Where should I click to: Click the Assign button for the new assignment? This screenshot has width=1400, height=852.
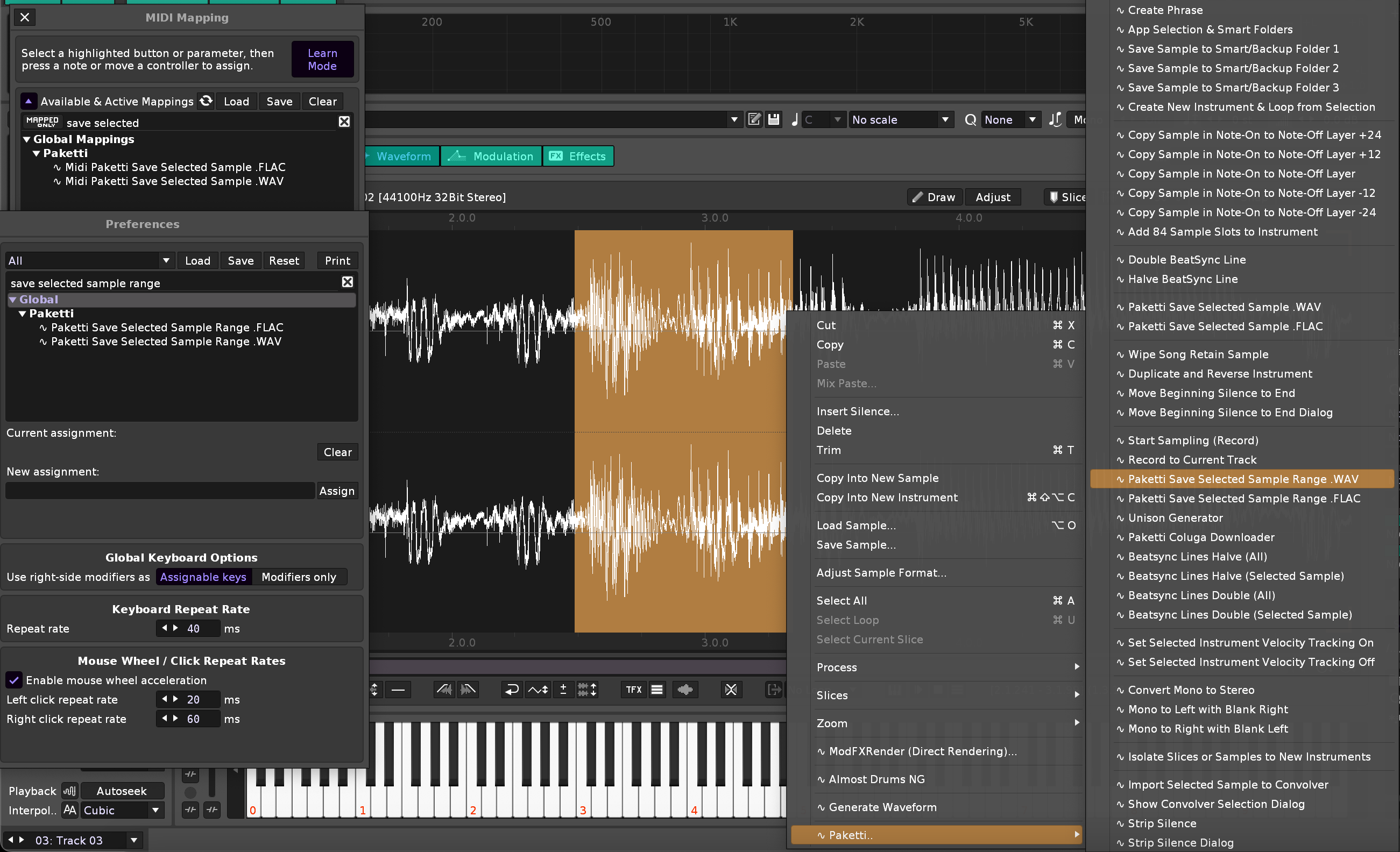point(336,491)
